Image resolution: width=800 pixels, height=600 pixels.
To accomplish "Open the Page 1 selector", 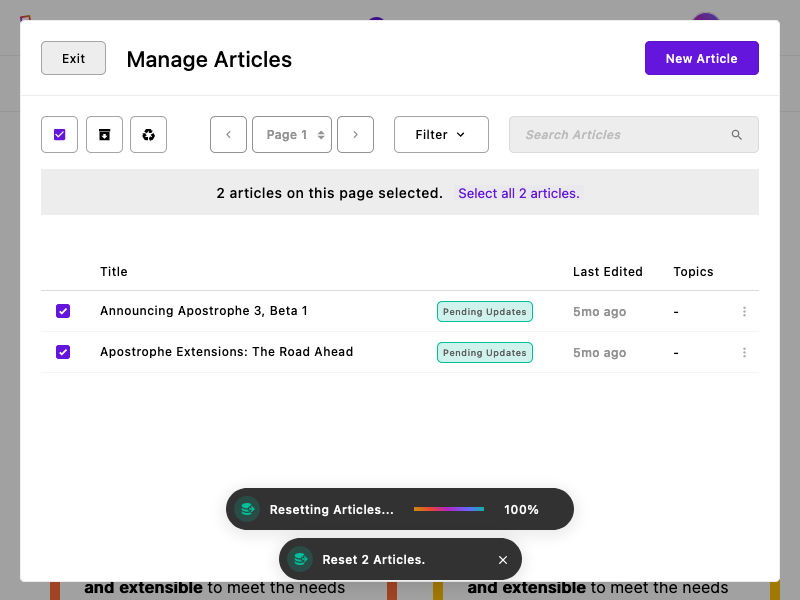I will click(x=291, y=134).
